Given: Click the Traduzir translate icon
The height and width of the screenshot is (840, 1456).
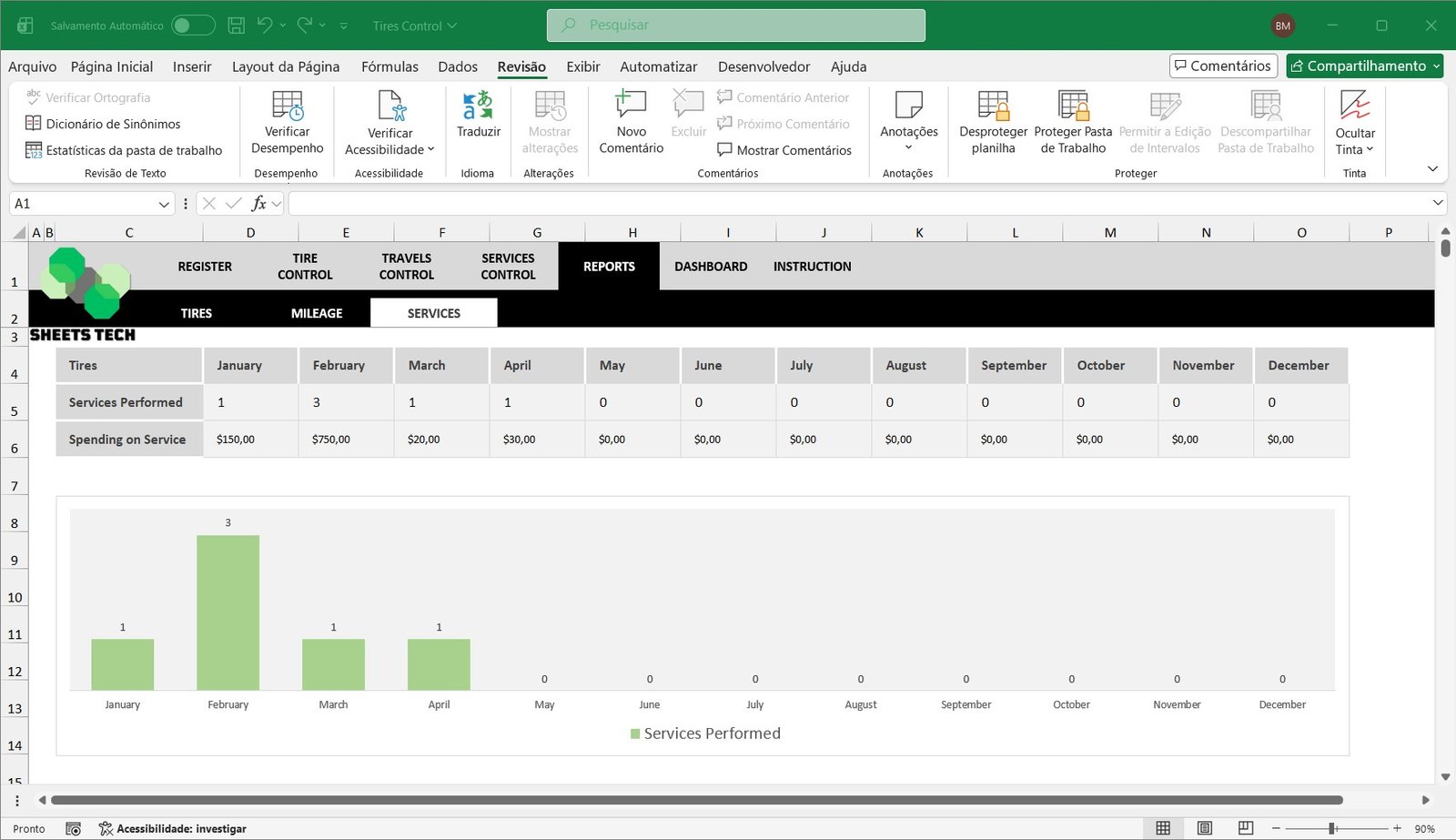Looking at the screenshot, I should (478, 106).
